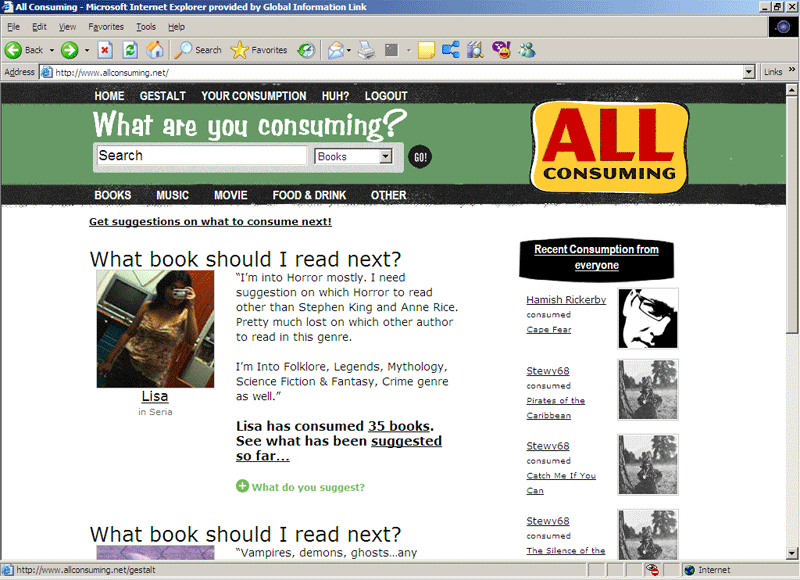Open the Yahoo Messenger smiley icon
This screenshot has height=580, width=800.
(501, 49)
